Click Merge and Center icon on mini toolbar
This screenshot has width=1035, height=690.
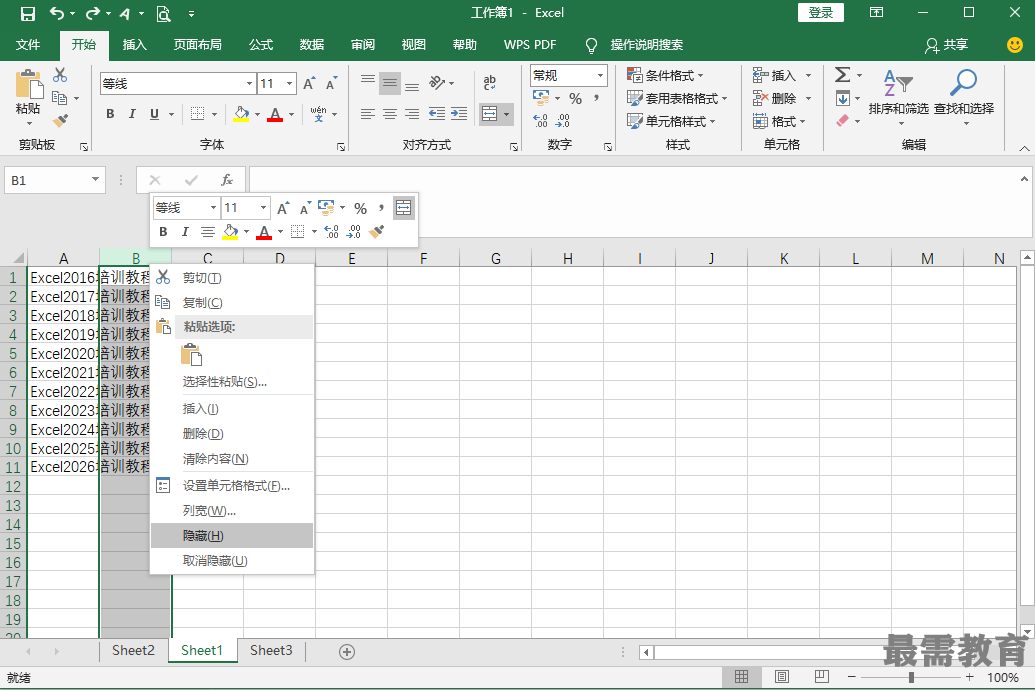[403, 208]
